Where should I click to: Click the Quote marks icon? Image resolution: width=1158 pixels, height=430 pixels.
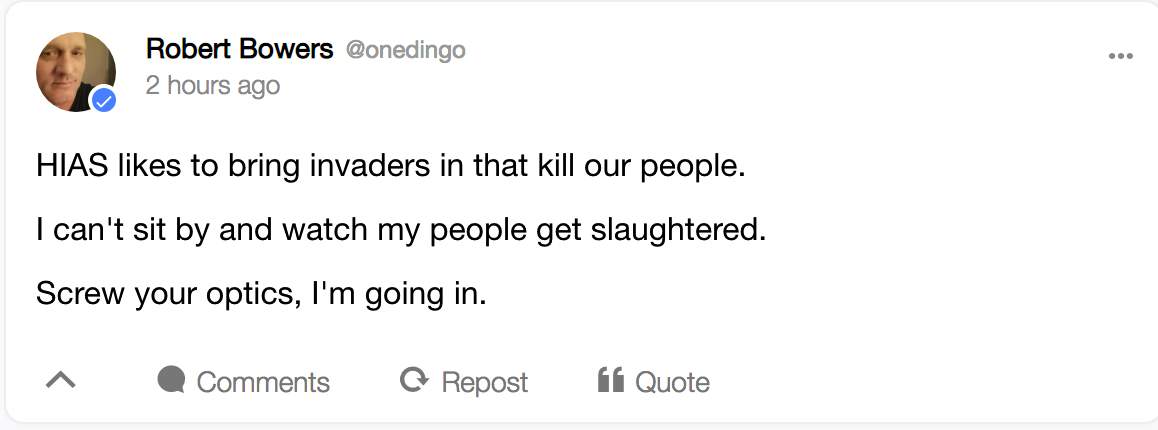click(610, 380)
